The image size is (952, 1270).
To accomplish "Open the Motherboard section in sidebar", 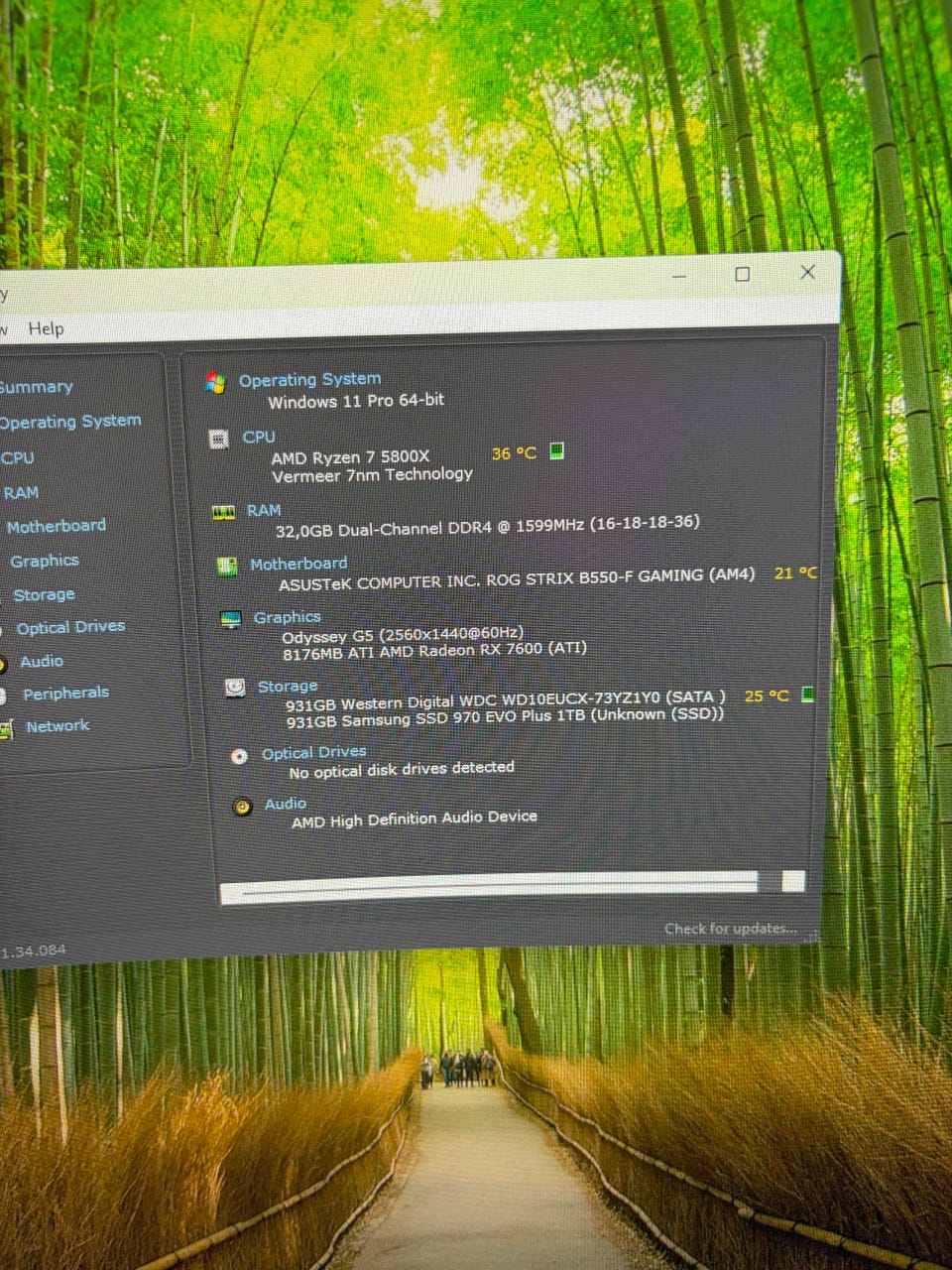I will (x=57, y=526).
